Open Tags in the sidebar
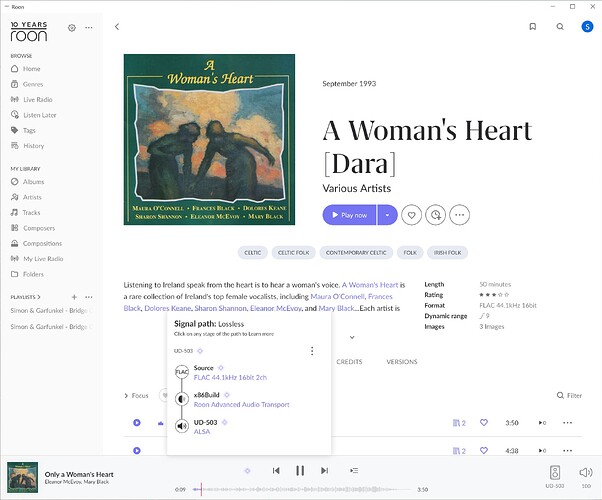The image size is (602, 500). pyautogui.click(x=23, y=130)
